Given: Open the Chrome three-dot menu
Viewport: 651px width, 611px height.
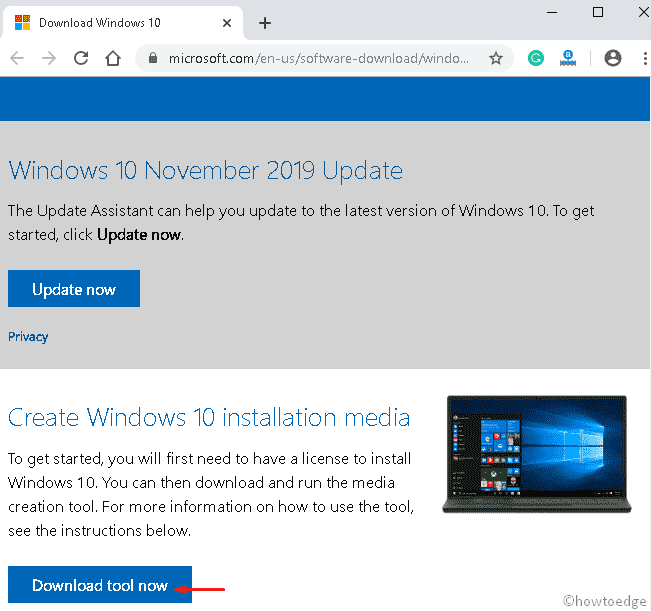Looking at the screenshot, I should click(640, 59).
